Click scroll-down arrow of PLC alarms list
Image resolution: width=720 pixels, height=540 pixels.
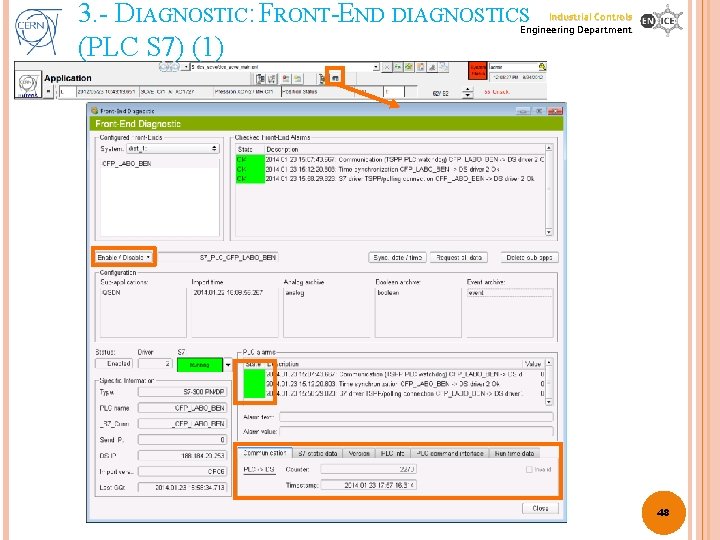point(549,402)
